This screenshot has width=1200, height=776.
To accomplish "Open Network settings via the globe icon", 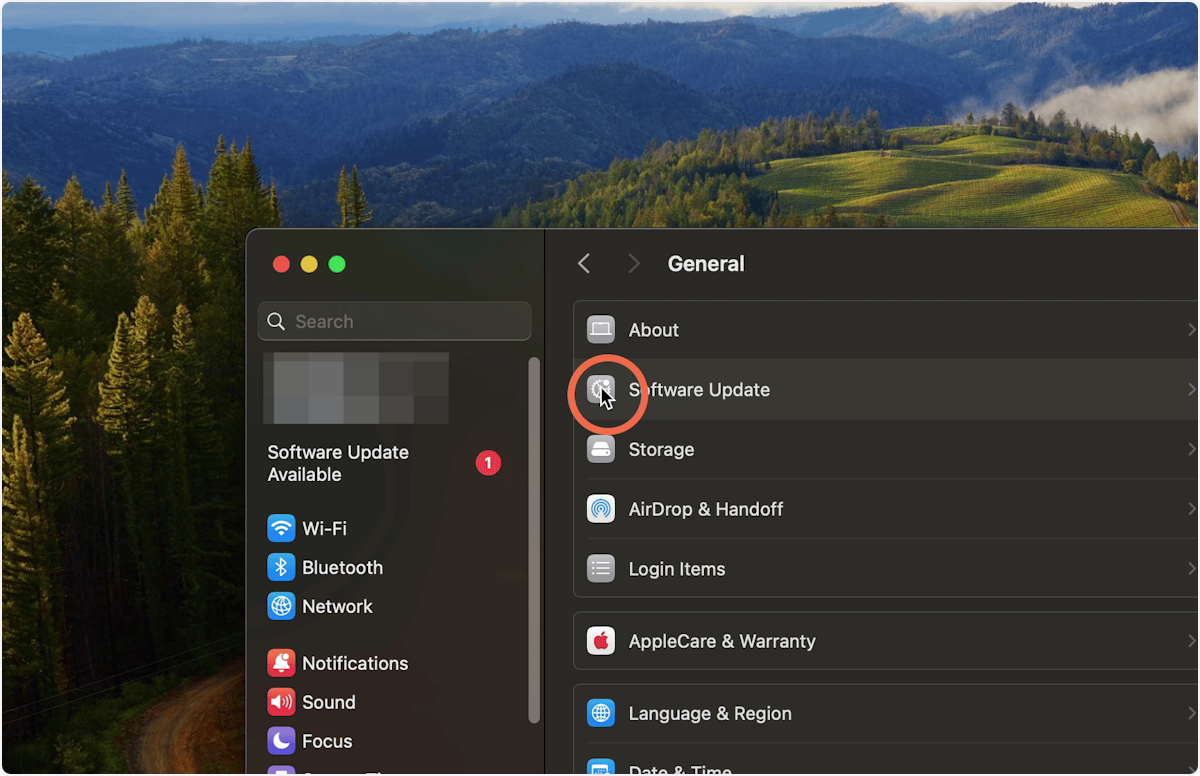I will (281, 606).
